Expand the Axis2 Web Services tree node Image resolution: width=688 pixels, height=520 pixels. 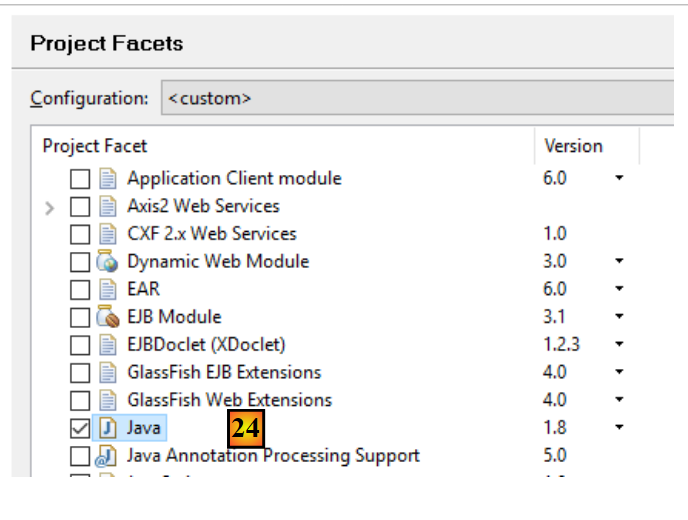pyautogui.click(x=51, y=207)
